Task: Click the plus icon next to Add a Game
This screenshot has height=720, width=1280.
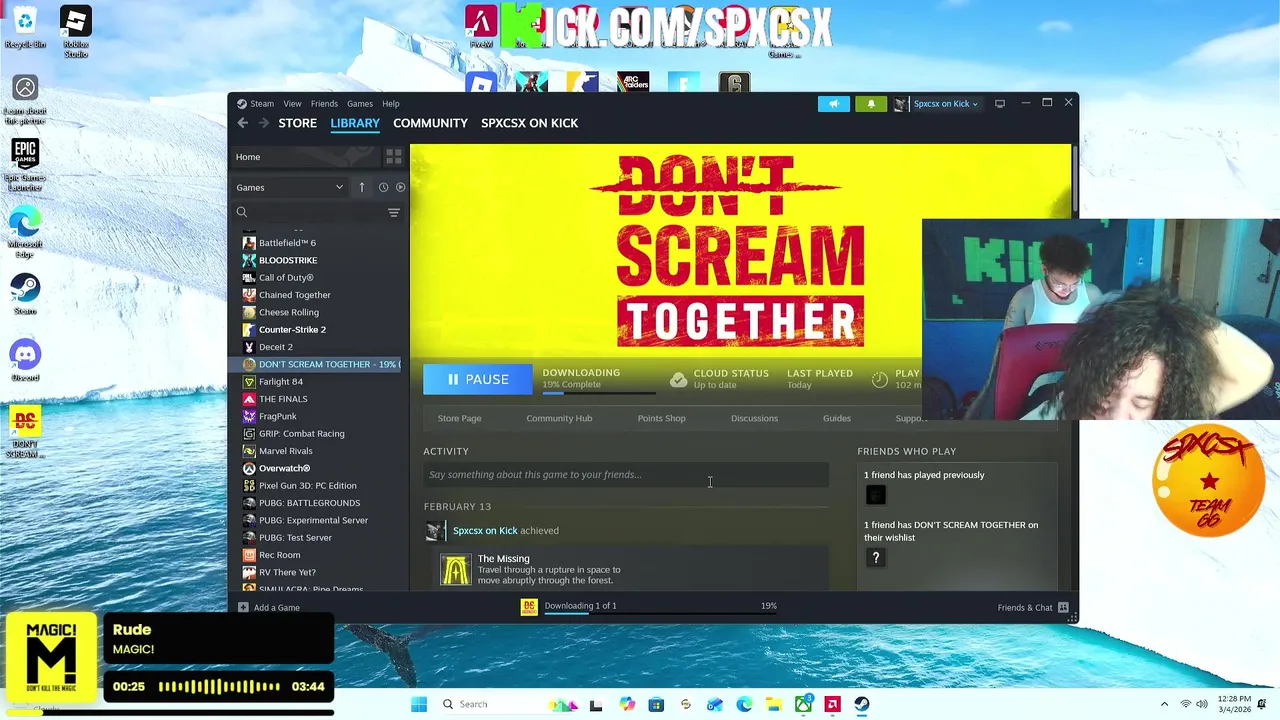Action: [x=243, y=607]
